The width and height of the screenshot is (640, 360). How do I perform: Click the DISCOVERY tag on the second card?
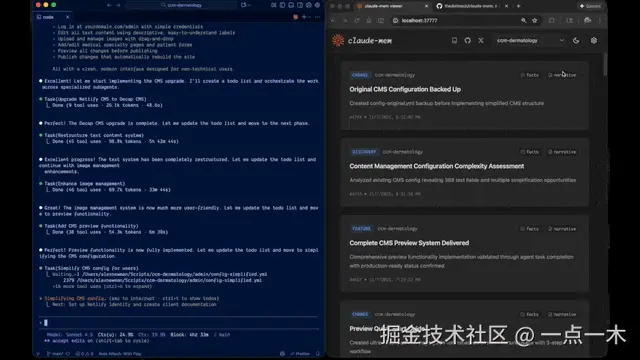point(364,152)
